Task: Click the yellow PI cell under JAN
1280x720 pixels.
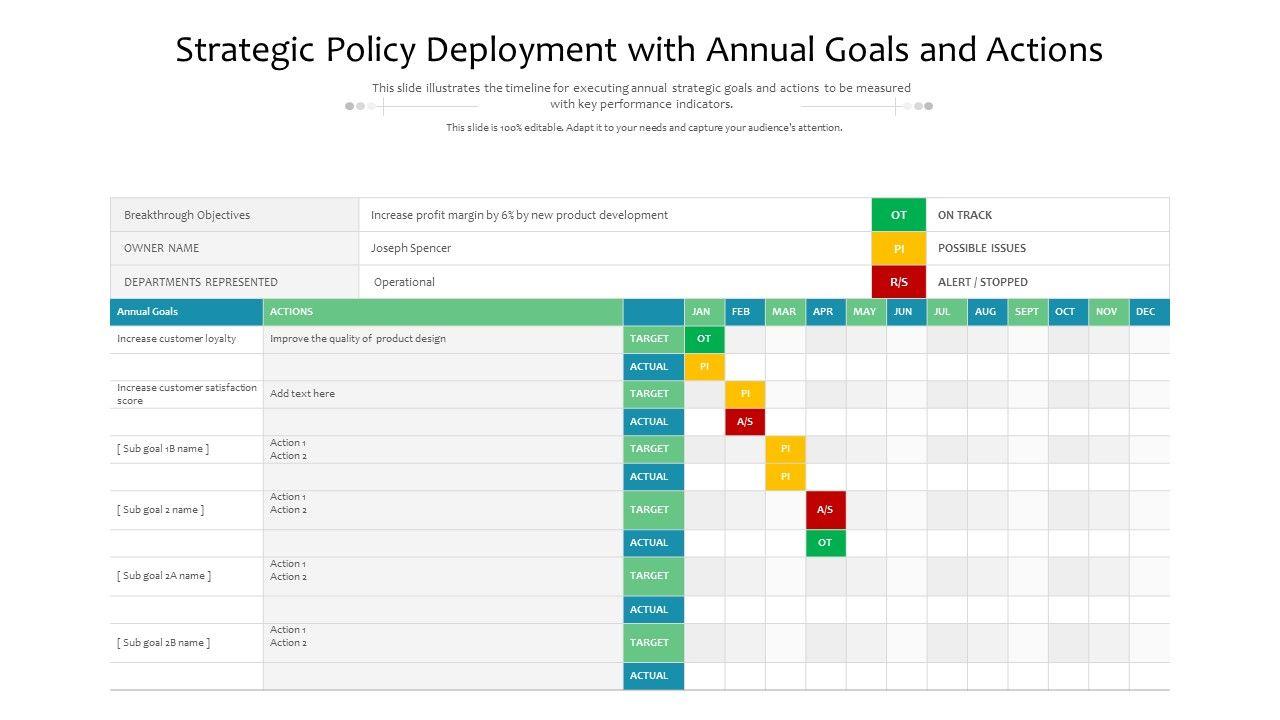Action: [x=704, y=367]
